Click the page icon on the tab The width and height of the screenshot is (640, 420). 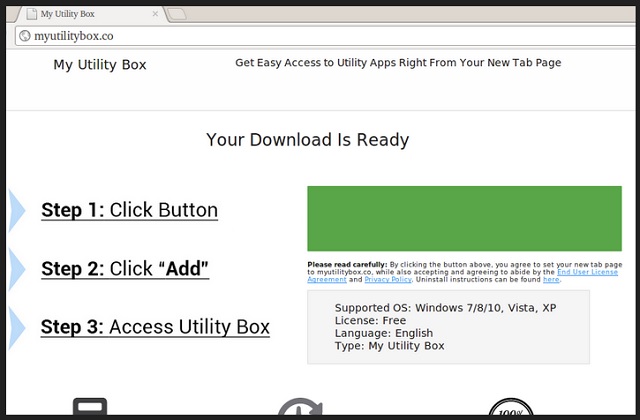click(x=31, y=14)
